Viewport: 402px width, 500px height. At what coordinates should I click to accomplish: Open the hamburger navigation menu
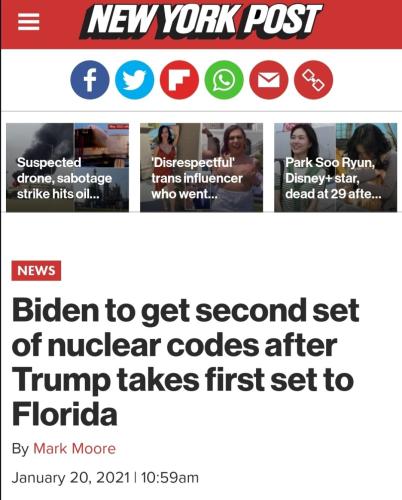coord(29,22)
